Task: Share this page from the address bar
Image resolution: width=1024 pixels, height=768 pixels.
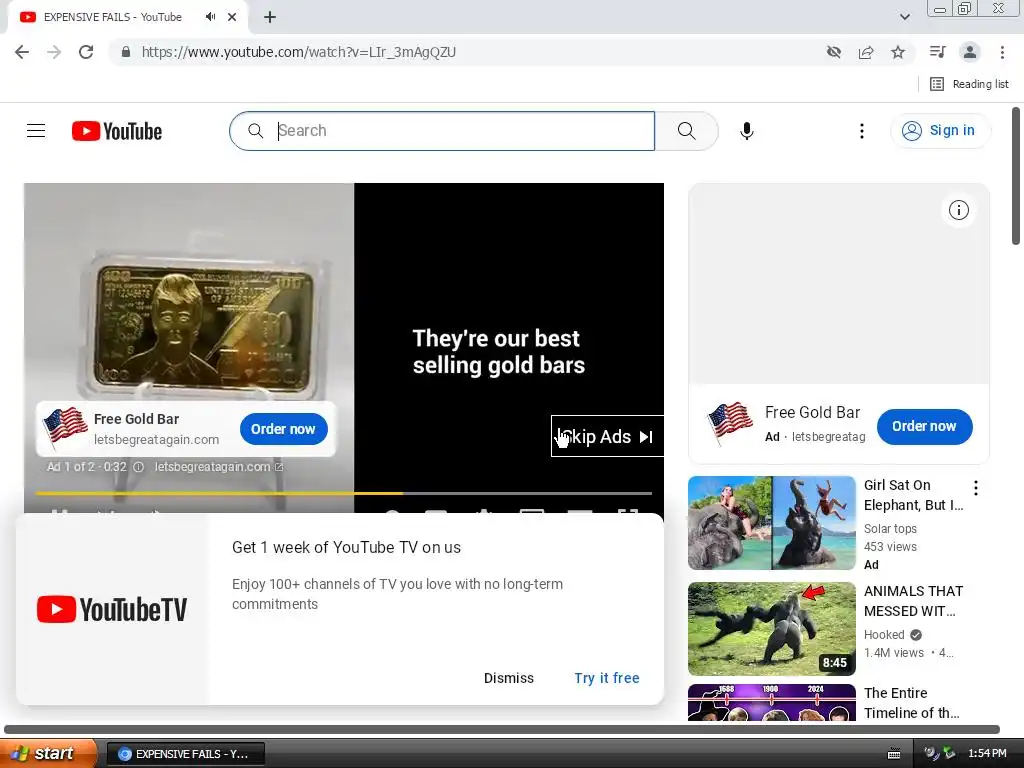Action: (866, 52)
